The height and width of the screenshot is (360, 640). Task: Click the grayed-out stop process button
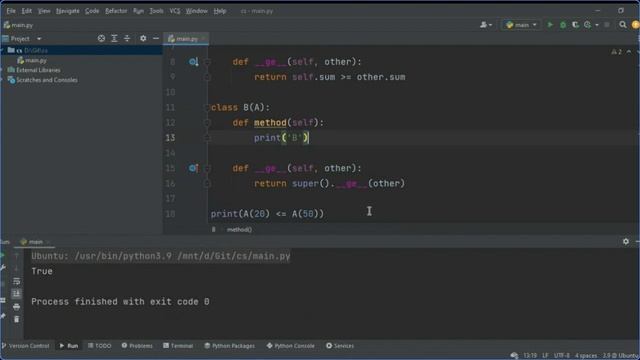607,25
